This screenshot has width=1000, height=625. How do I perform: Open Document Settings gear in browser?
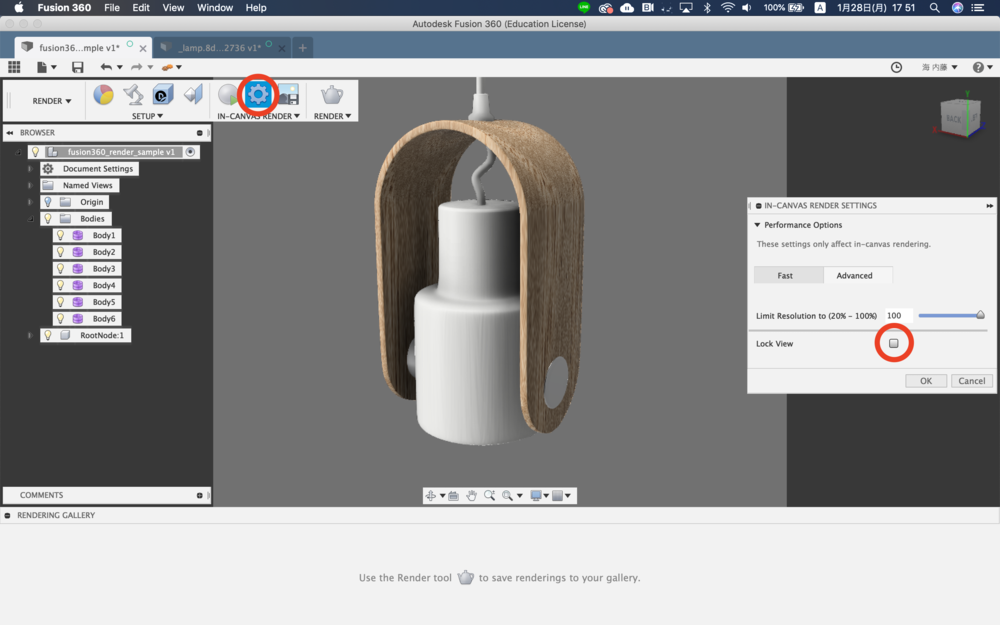click(x=48, y=169)
